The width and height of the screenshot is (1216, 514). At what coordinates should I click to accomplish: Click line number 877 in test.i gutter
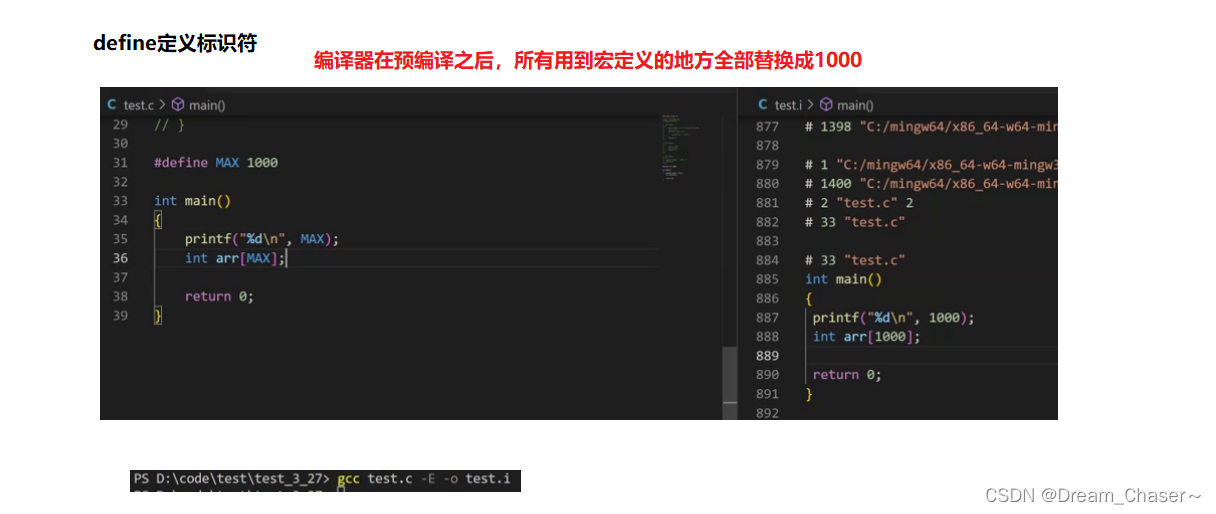[767, 126]
